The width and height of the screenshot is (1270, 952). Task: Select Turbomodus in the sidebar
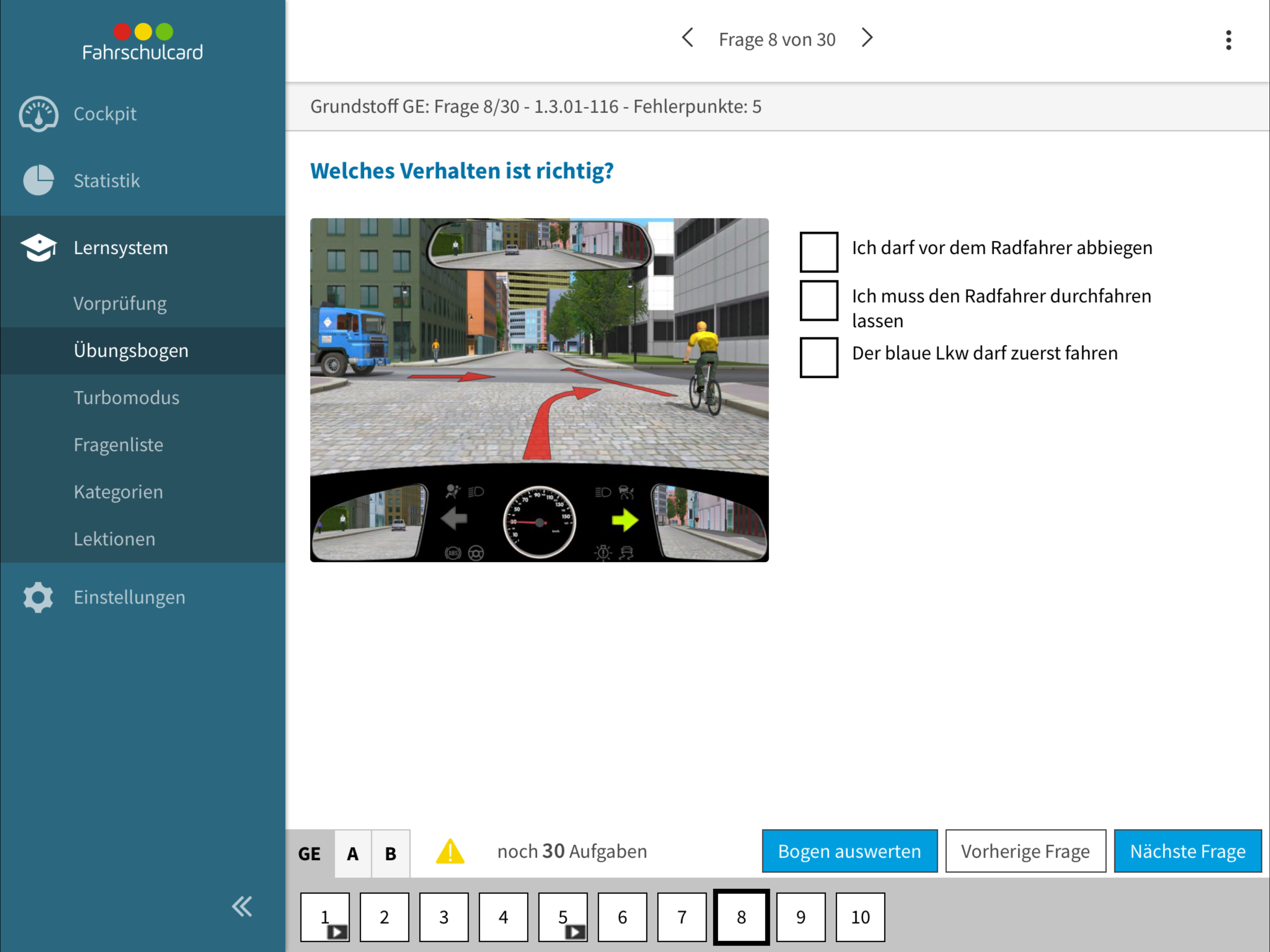[126, 397]
